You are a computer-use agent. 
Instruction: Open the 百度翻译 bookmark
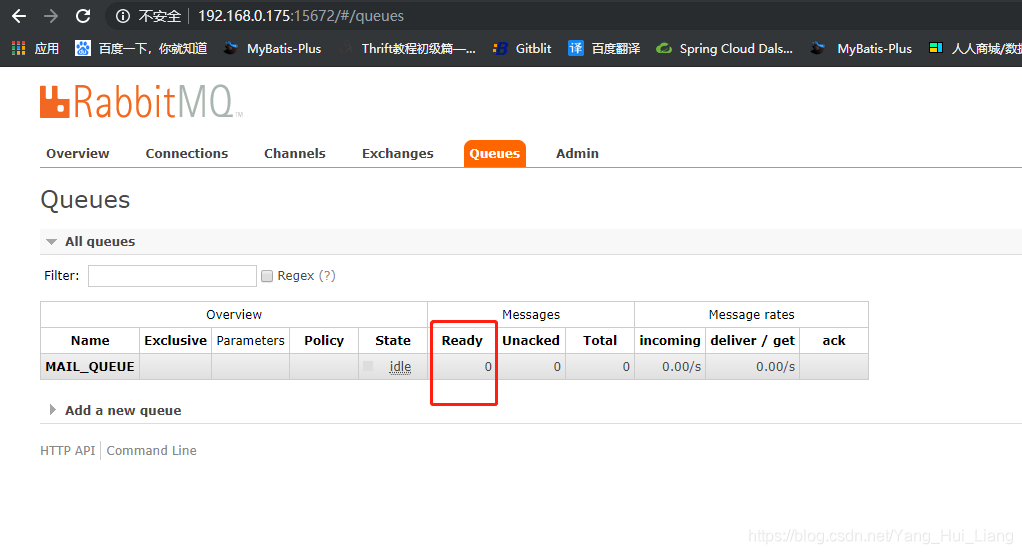click(604, 48)
